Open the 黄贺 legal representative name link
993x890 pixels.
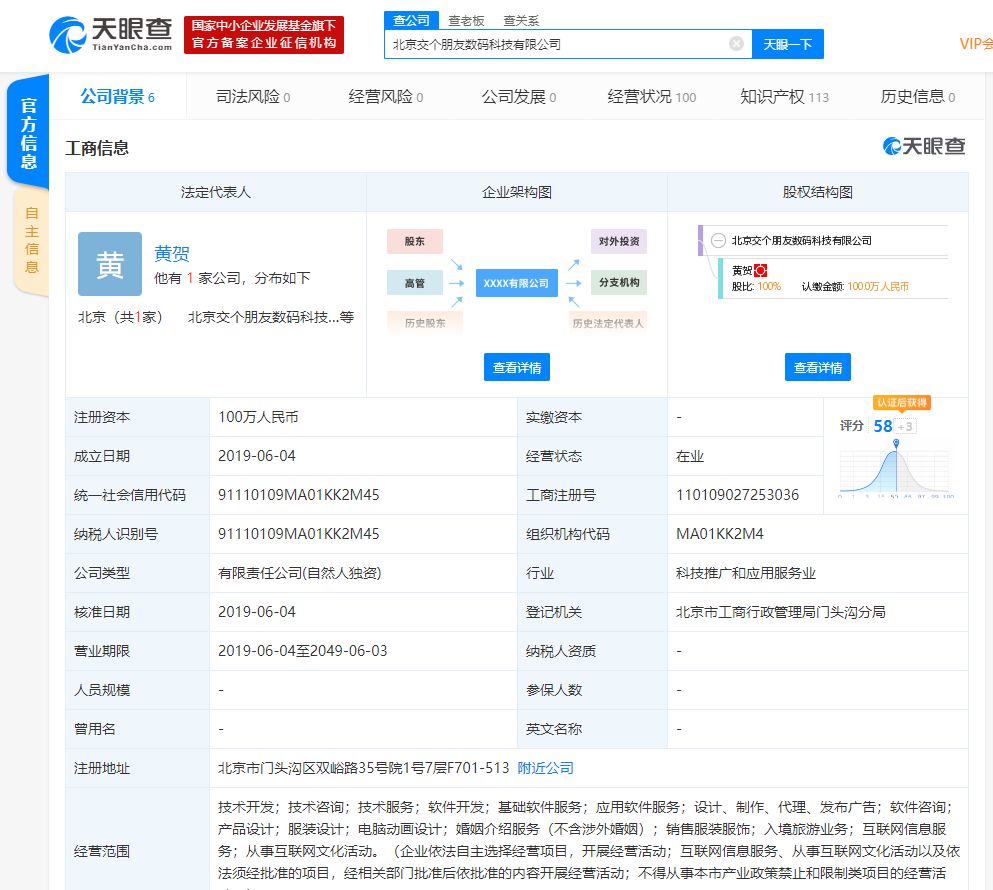click(172, 254)
